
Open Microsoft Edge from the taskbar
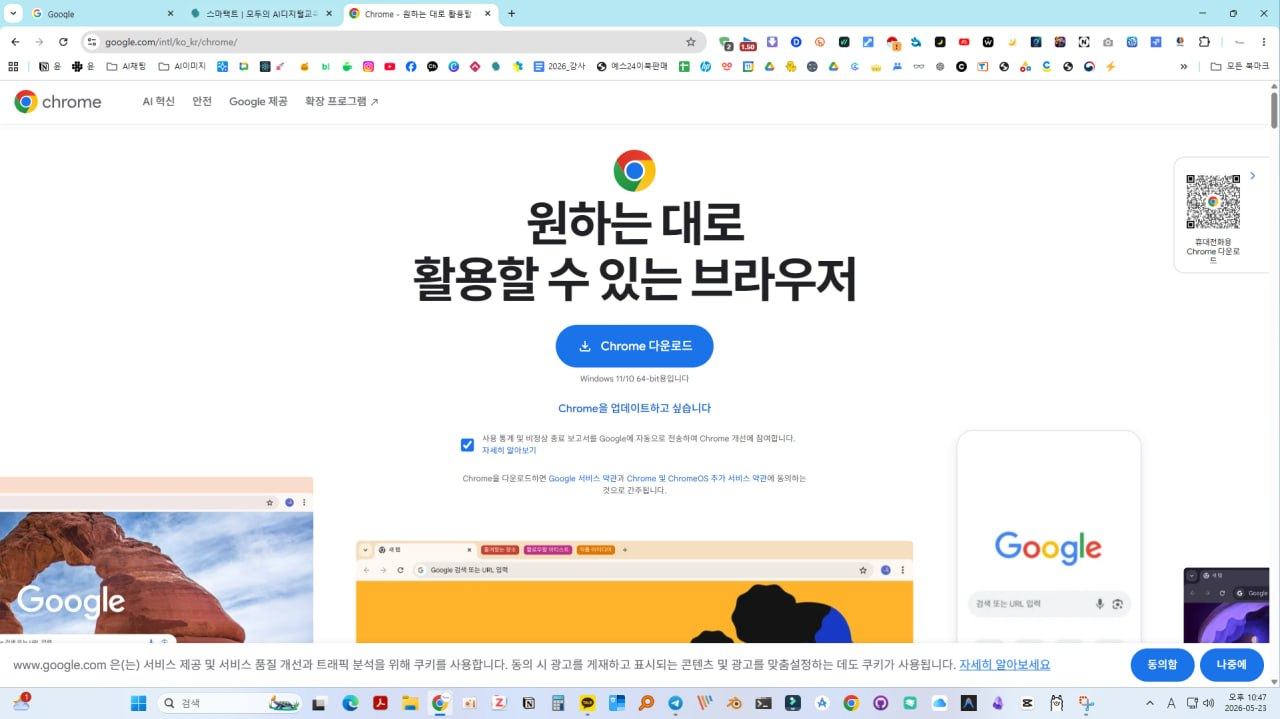350,704
